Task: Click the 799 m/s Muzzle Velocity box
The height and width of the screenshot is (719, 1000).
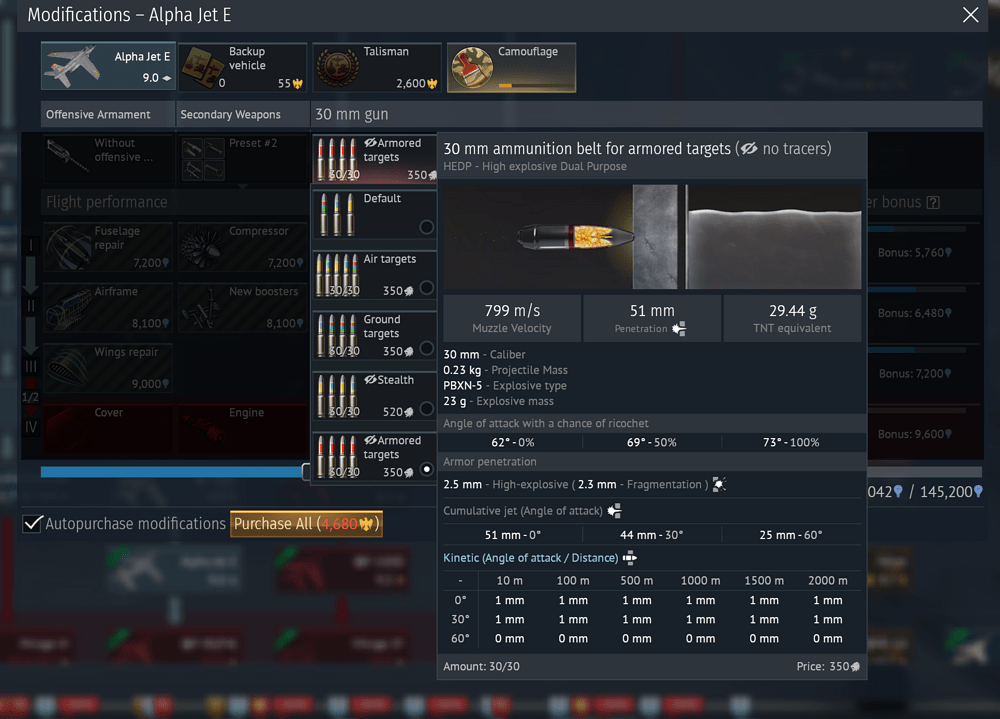Action: point(512,318)
